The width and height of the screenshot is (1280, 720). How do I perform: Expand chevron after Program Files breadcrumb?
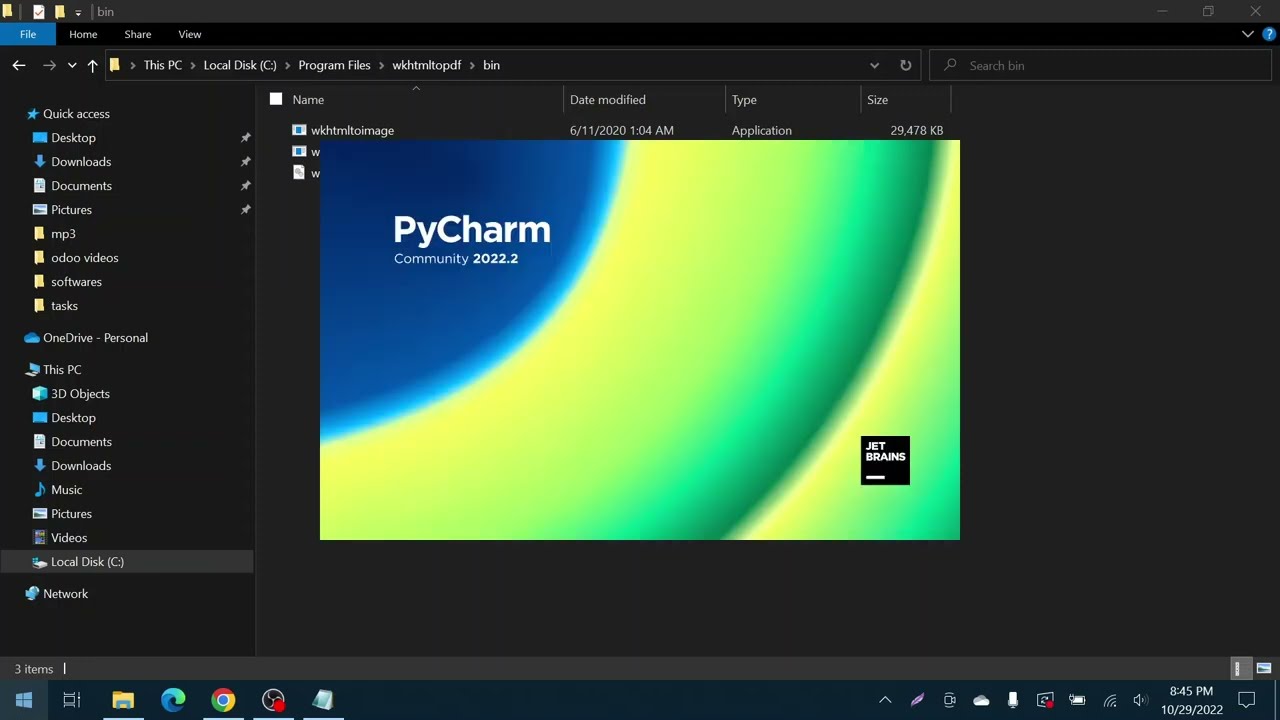[381, 65]
